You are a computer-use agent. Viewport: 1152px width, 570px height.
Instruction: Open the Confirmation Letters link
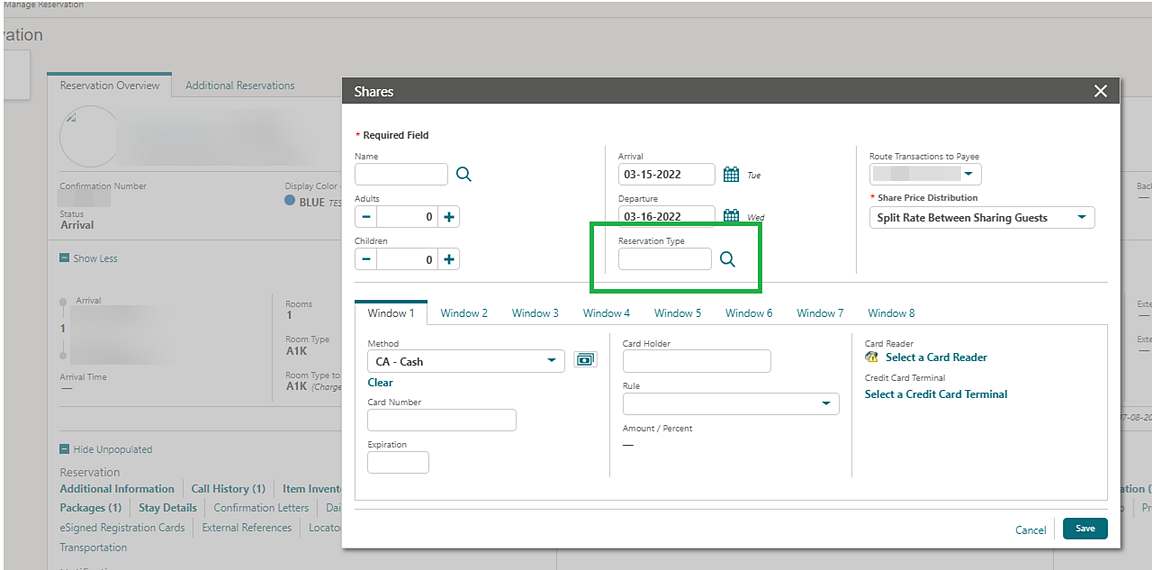262,508
